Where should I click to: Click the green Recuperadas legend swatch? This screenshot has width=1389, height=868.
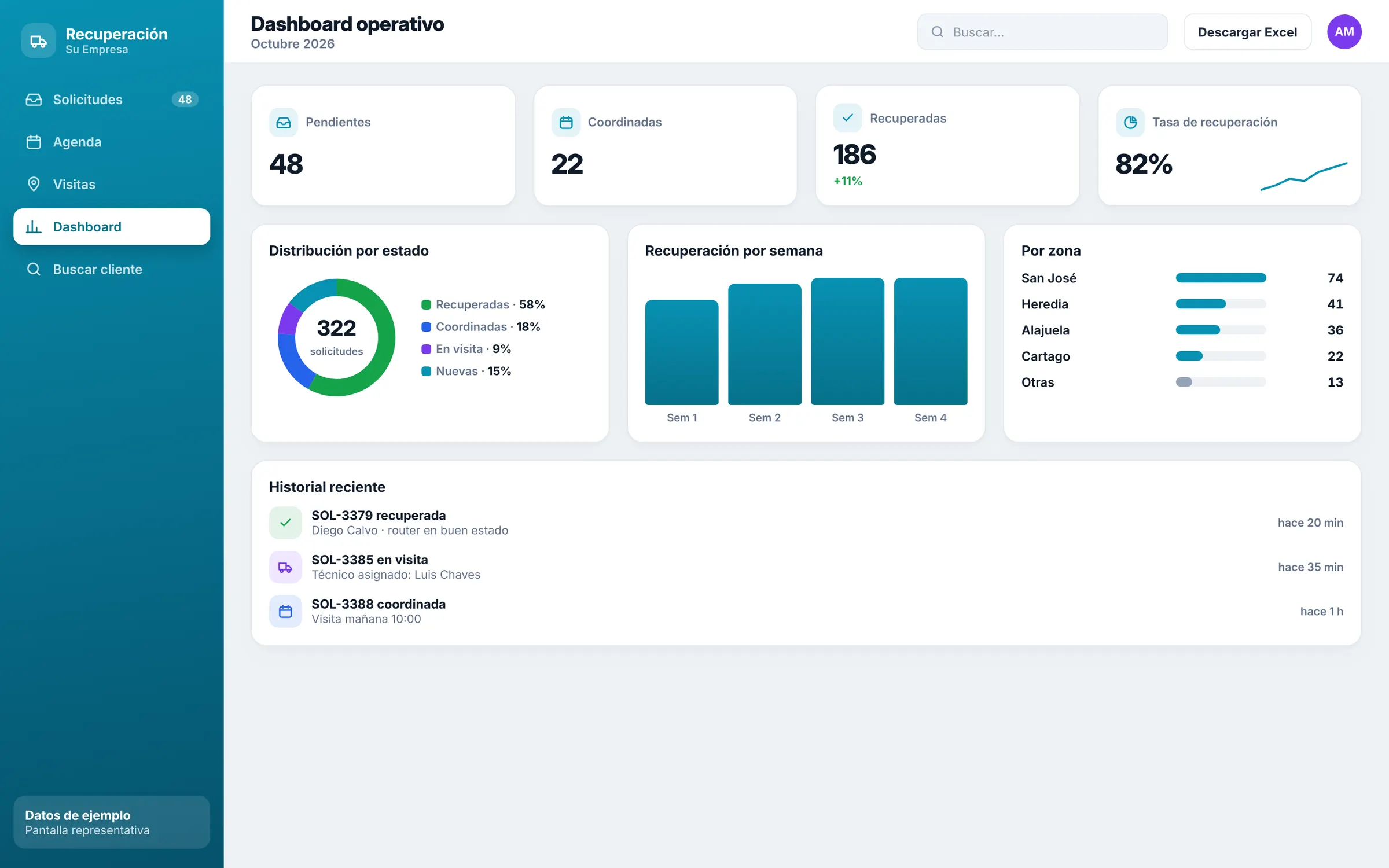[426, 304]
